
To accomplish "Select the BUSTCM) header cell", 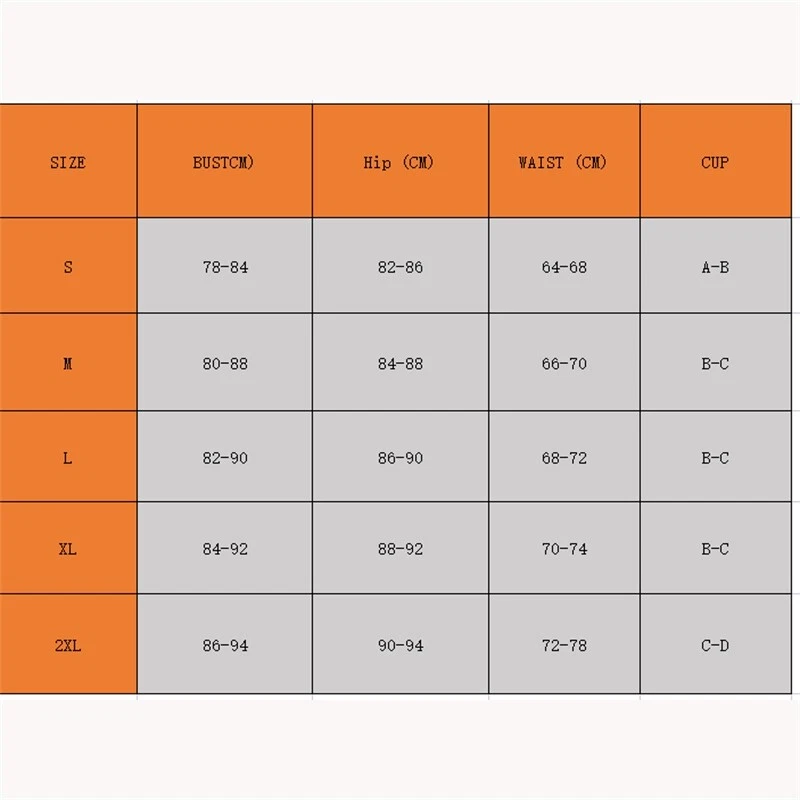I will click(224, 162).
